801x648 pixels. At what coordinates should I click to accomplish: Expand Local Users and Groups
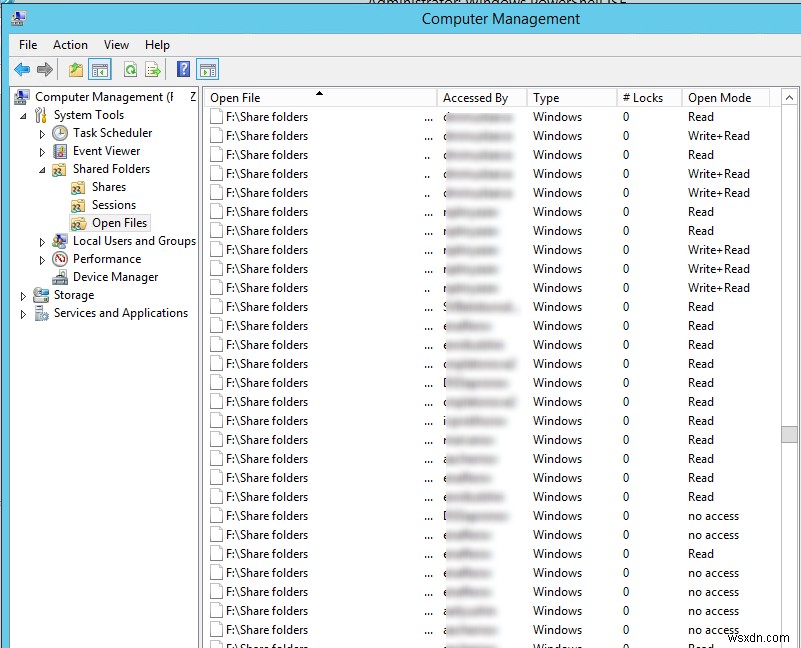[40, 241]
